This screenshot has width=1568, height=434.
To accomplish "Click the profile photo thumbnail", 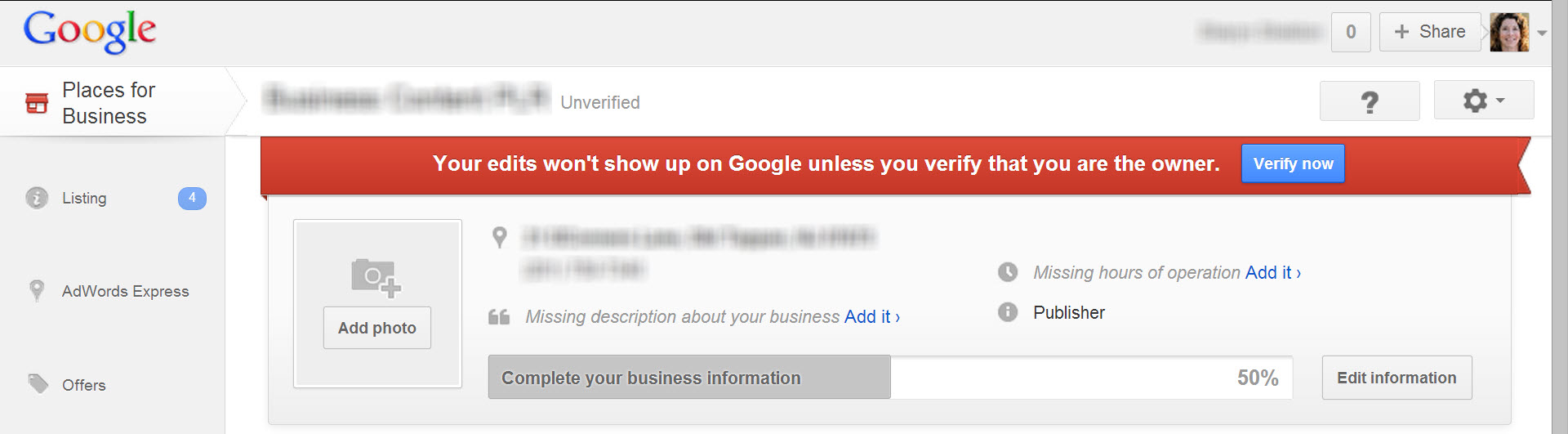I will 1509,33.
